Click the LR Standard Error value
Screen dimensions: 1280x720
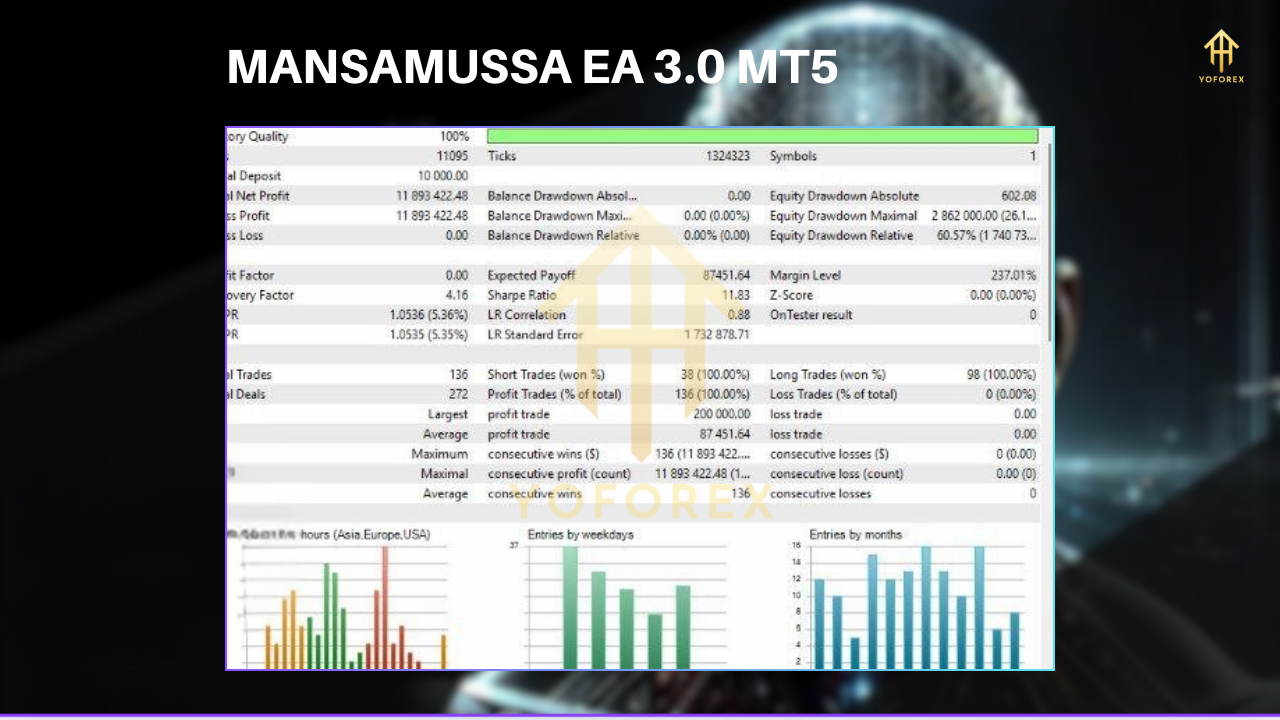[x=716, y=335]
